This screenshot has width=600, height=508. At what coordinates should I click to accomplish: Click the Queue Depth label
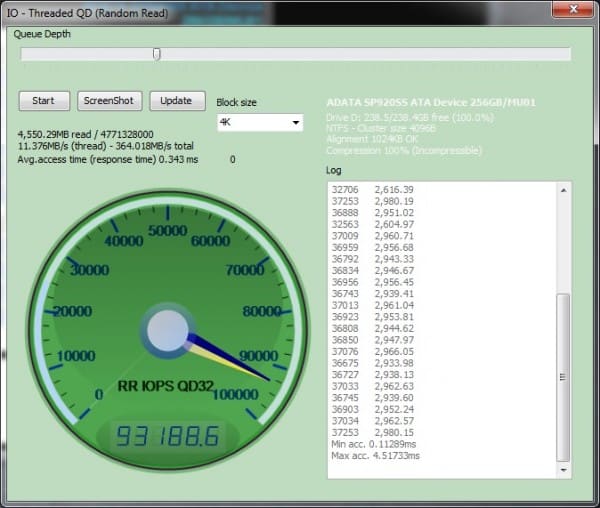[x=42, y=34]
